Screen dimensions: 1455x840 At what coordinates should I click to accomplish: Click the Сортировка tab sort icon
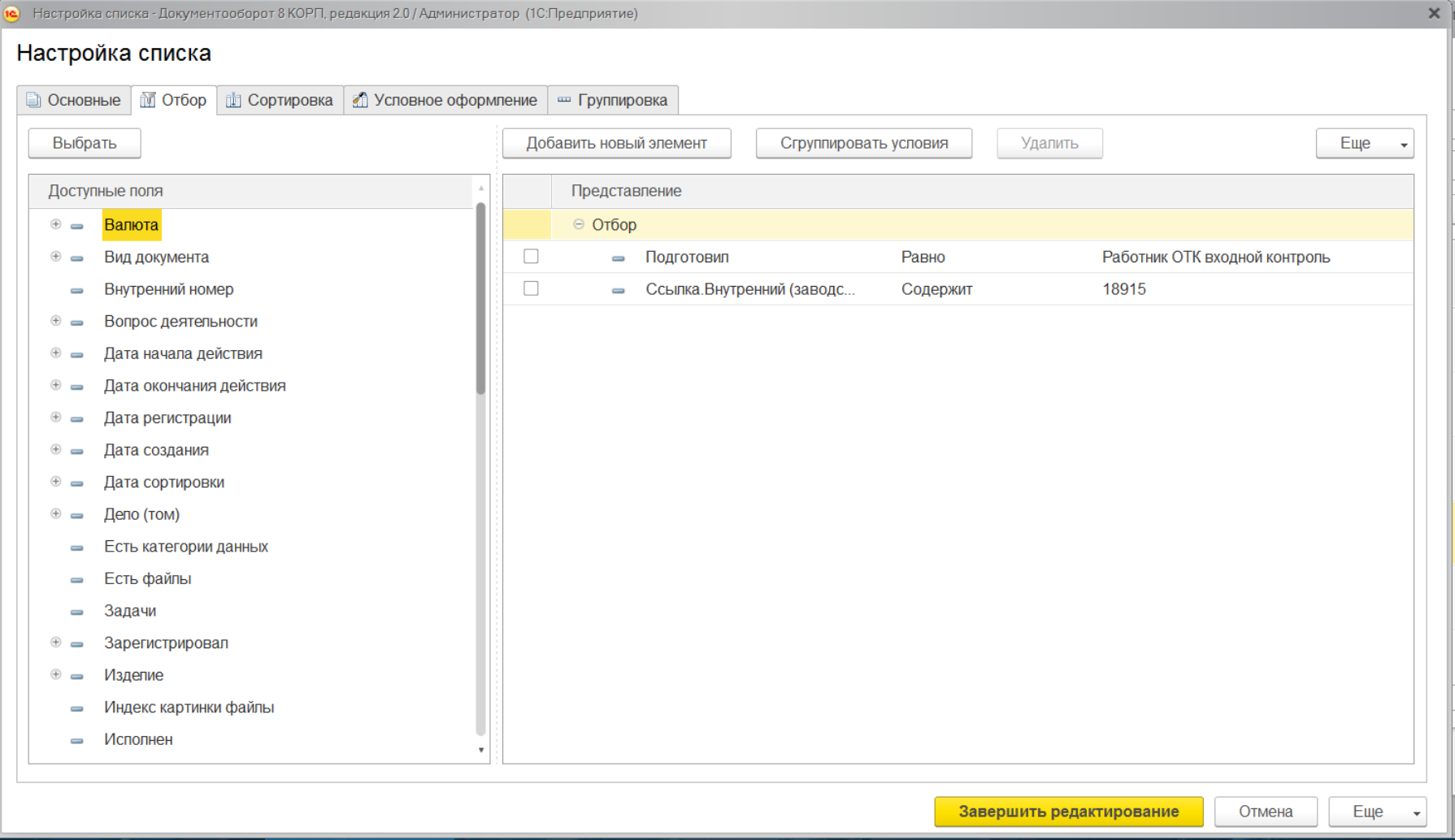(x=234, y=100)
